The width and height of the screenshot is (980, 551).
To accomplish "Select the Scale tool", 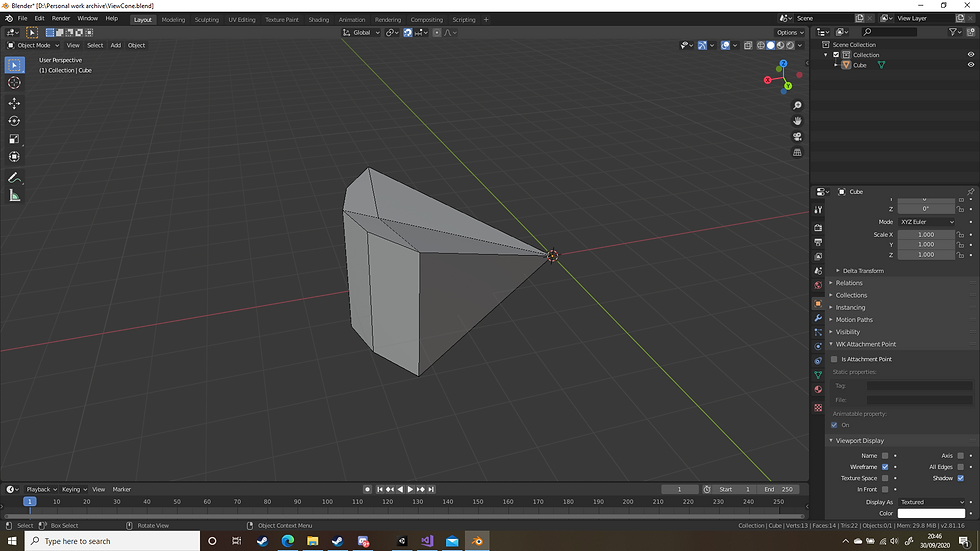I will tap(14, 139).
